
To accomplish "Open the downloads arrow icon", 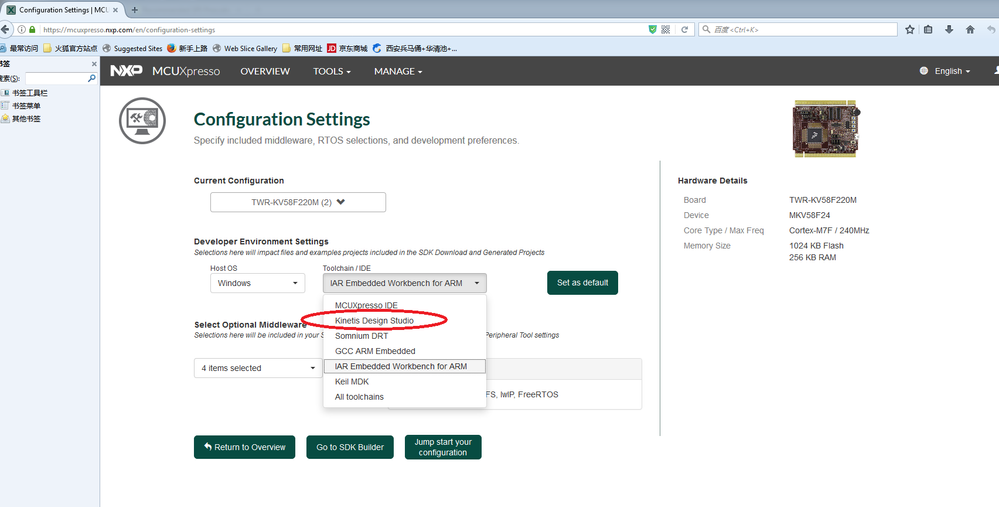I will point(949,29).
